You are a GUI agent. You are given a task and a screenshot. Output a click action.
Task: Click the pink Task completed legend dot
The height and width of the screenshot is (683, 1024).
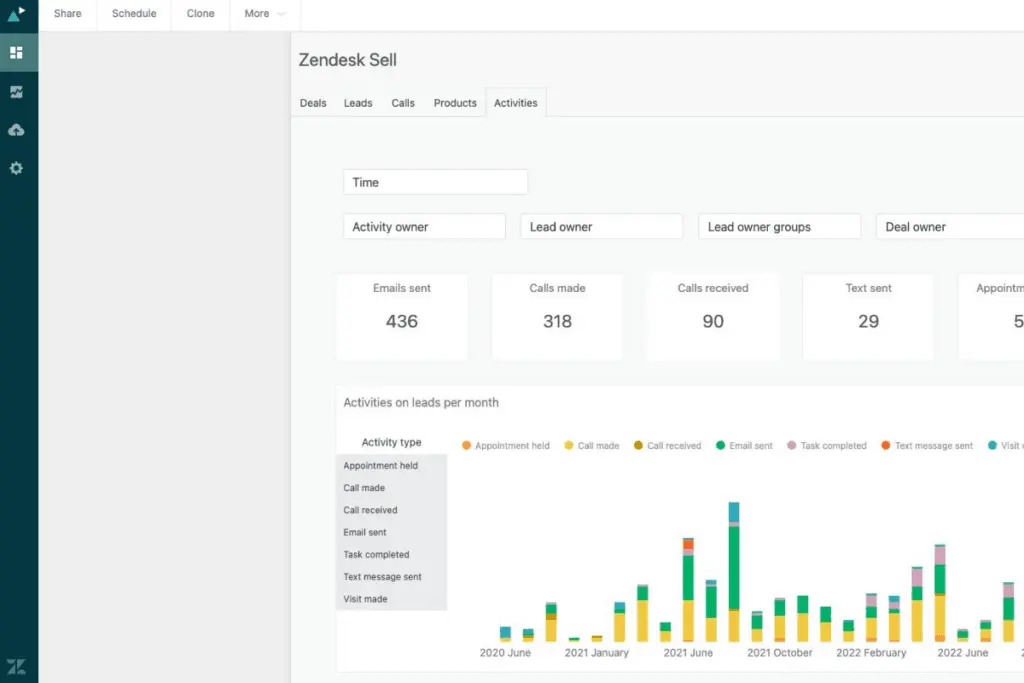coord(792,445)
